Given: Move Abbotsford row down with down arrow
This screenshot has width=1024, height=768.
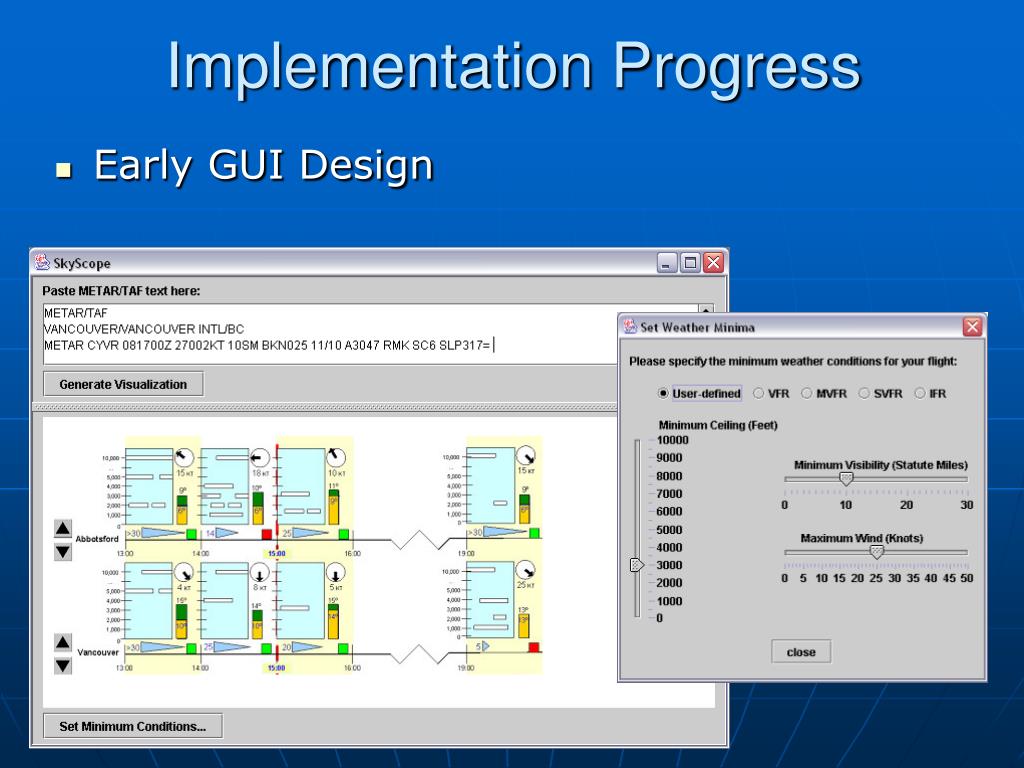Looking at the screenshot, I should click(x=63, y=552).
